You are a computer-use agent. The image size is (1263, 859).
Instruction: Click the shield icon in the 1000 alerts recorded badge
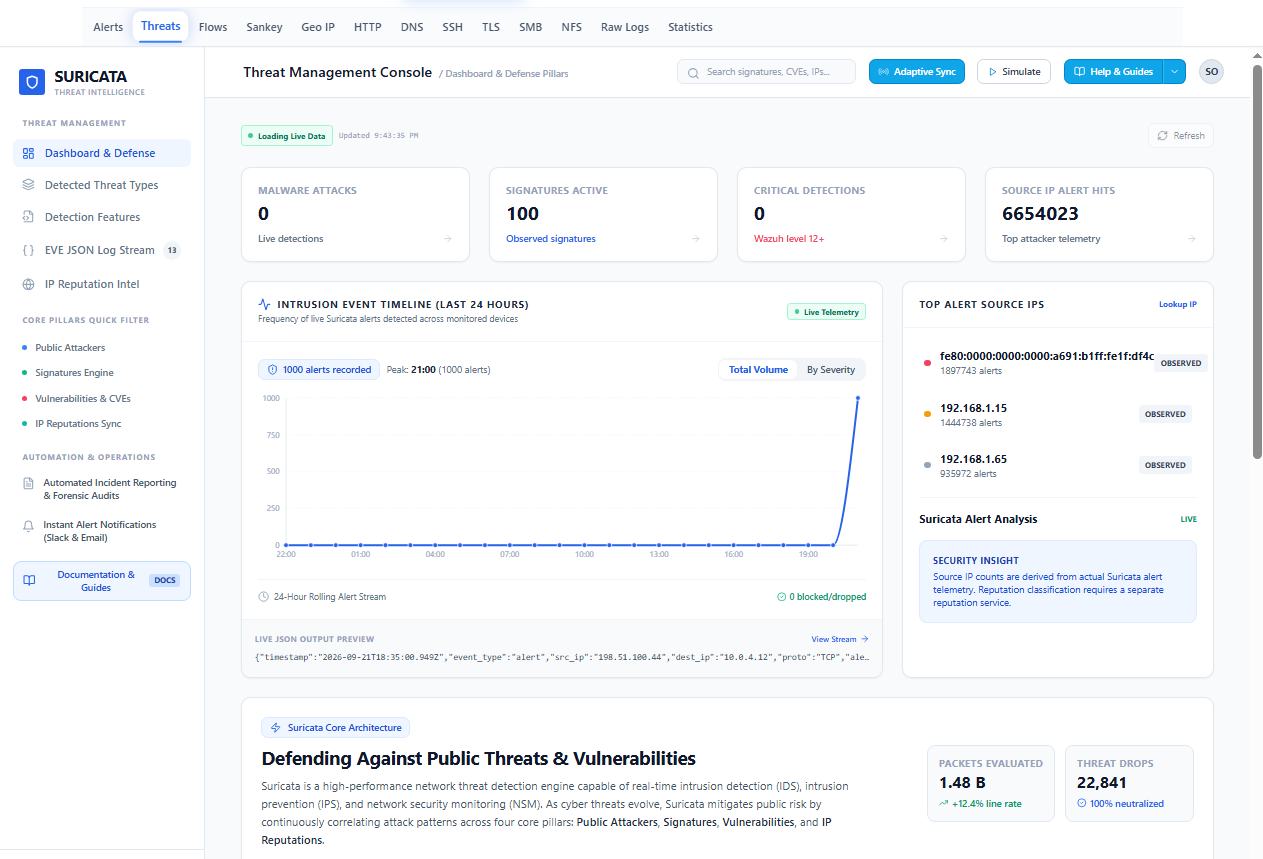[x=272, y=370]
